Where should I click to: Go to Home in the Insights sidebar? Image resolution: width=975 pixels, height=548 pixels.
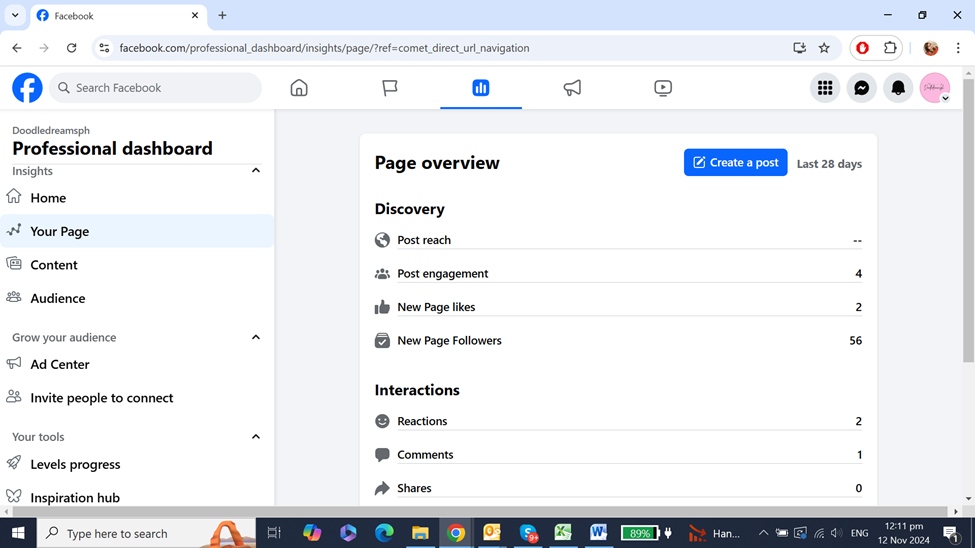(x=137, y=198)
